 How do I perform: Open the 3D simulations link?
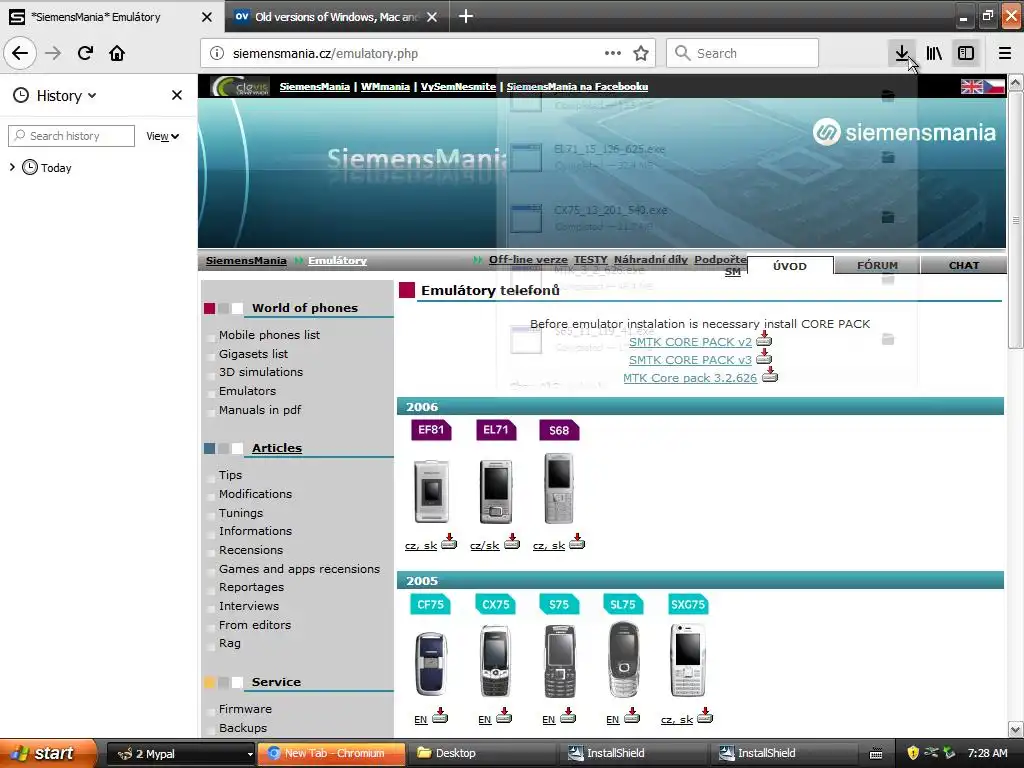(261, 372)
